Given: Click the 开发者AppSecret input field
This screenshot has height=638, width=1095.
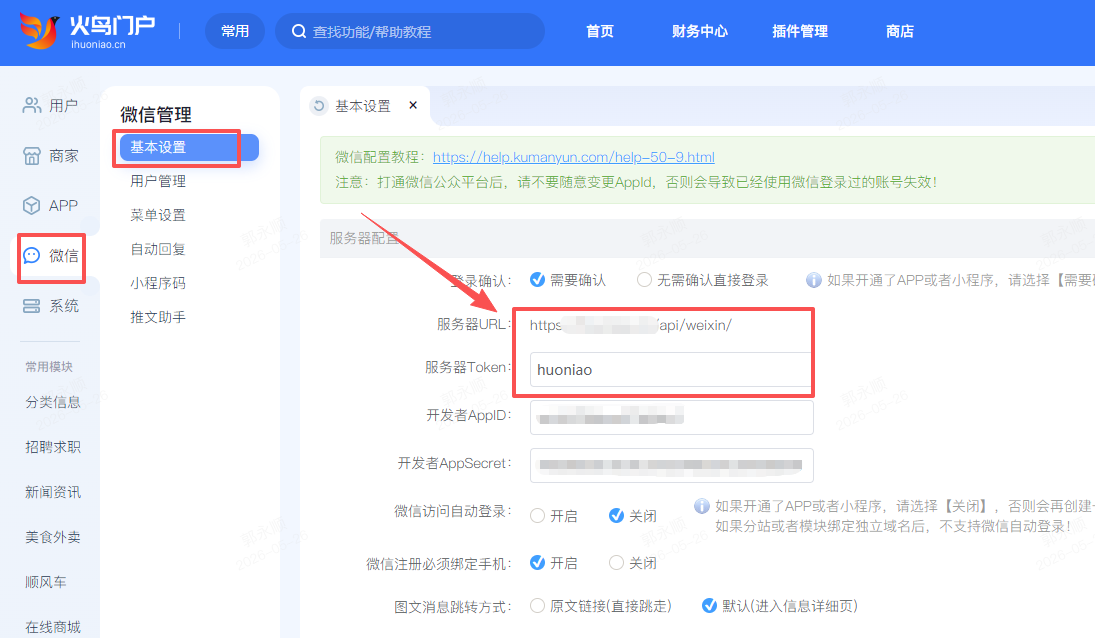Looking at the screenshot, I should click(x=672, y=465).
